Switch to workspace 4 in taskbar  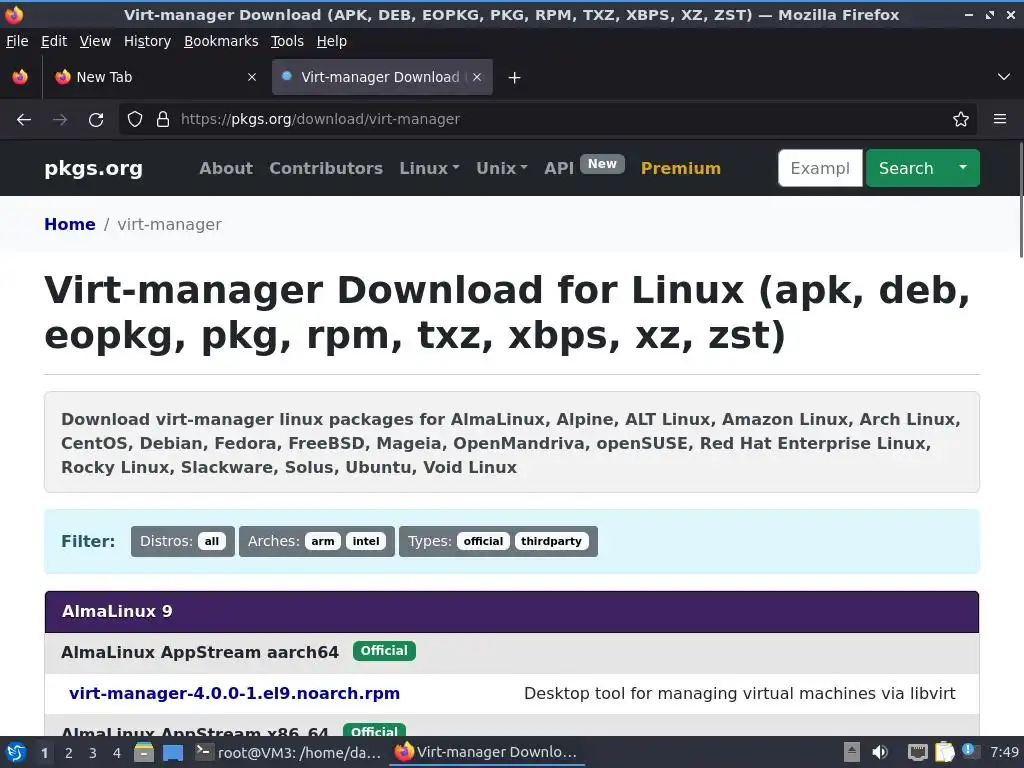[x=117, y=753]
